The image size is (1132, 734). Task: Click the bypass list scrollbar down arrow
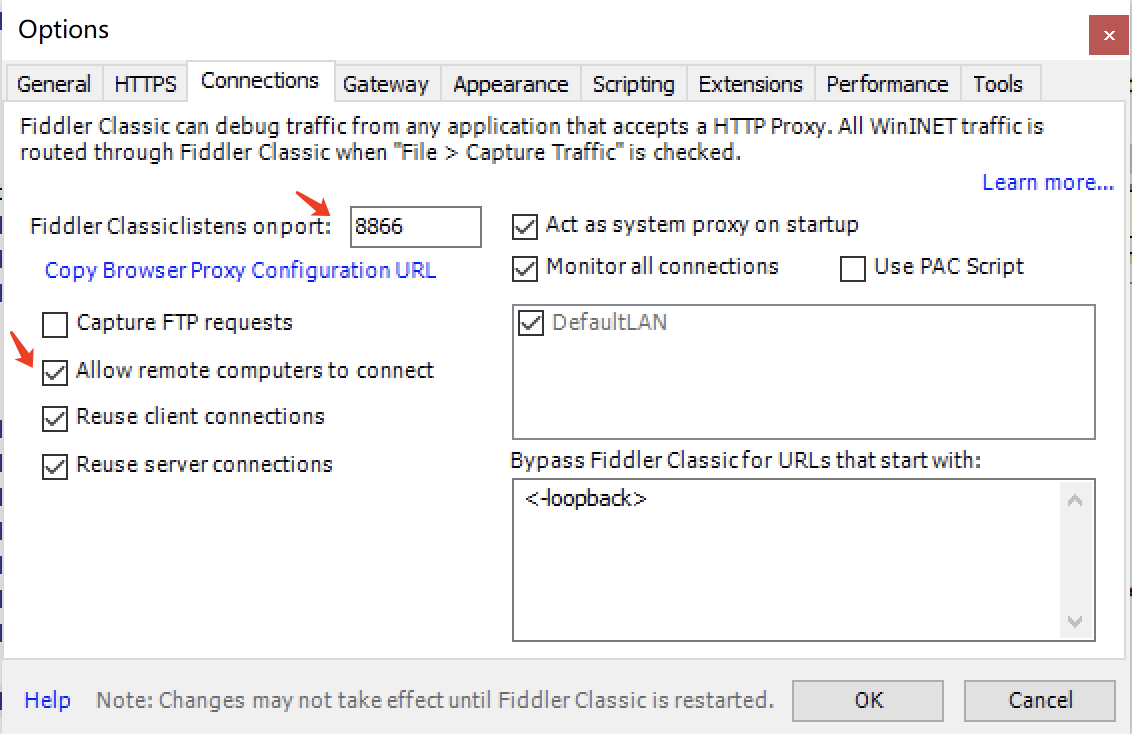(1076, 622)
